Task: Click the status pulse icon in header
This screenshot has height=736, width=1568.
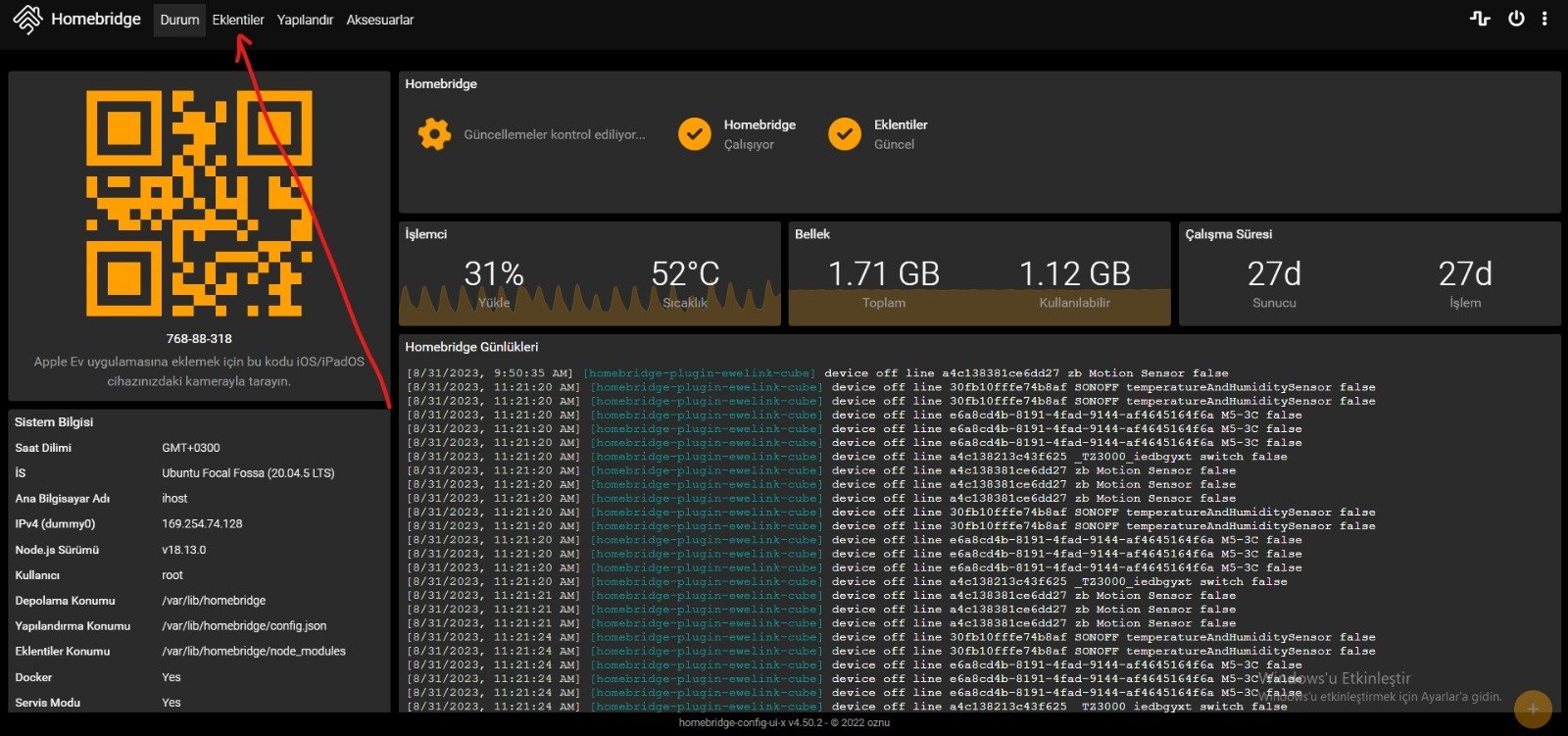Action: [x=1480, y=19]
